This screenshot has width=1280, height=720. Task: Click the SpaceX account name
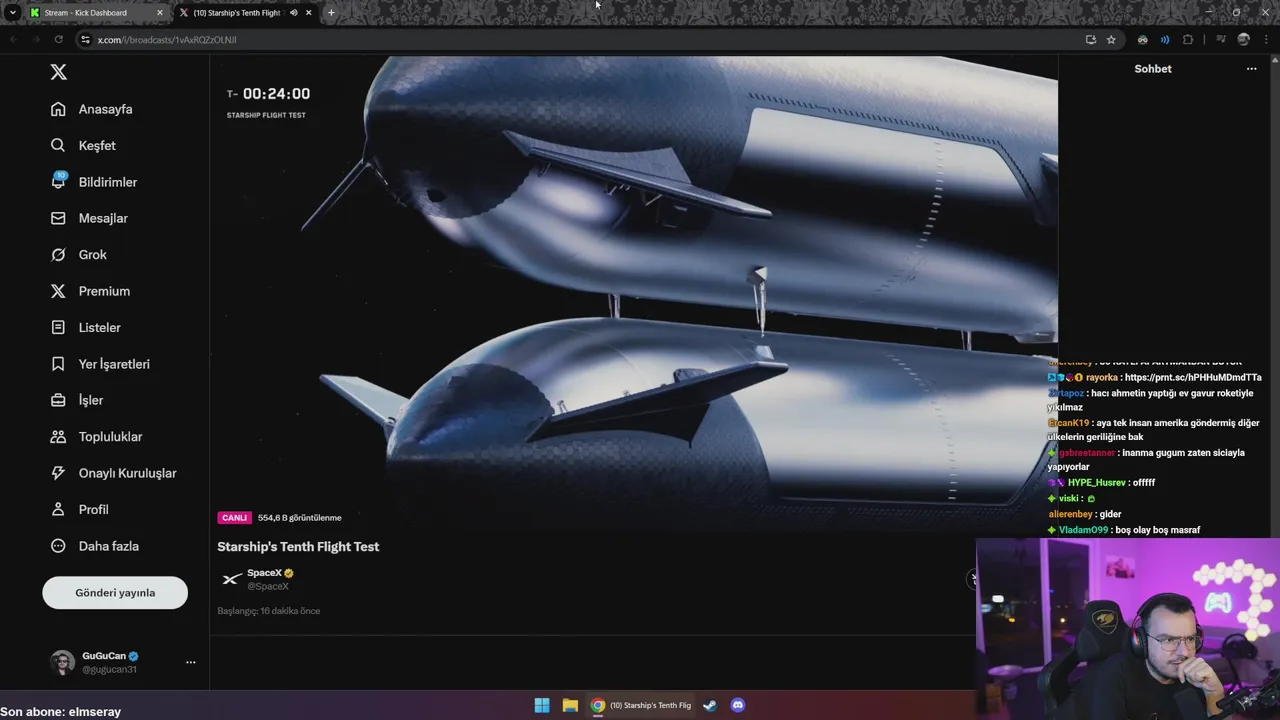pyautogui.click(x=265, y=573)
